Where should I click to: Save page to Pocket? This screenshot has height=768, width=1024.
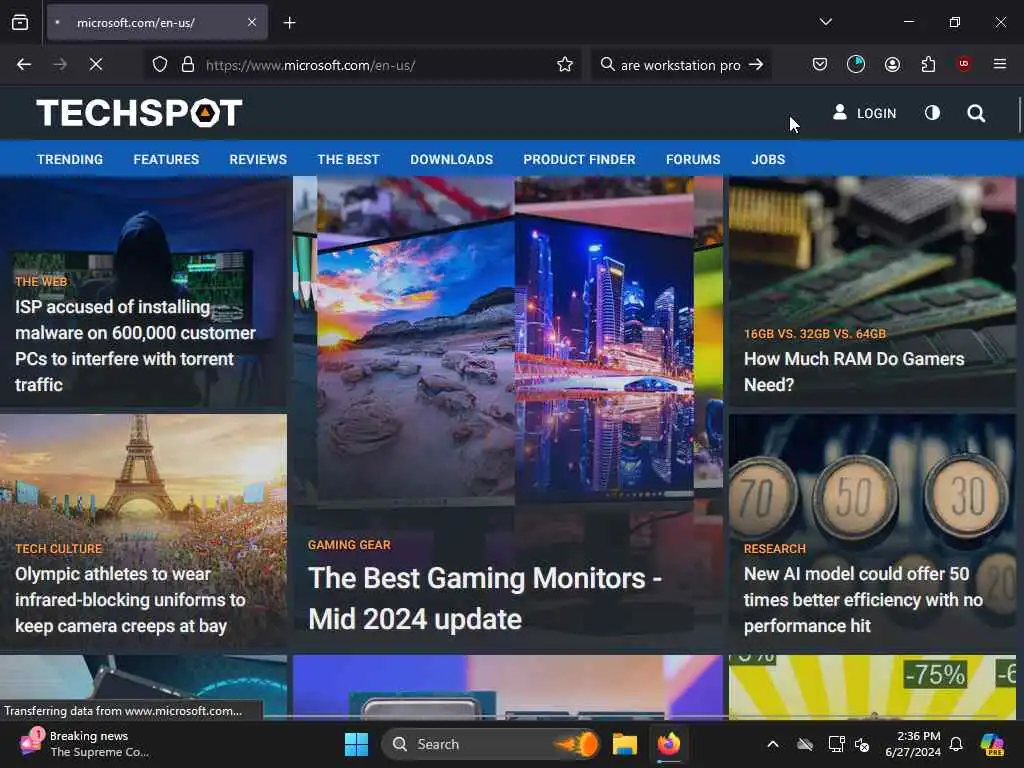tap(820, 64)
